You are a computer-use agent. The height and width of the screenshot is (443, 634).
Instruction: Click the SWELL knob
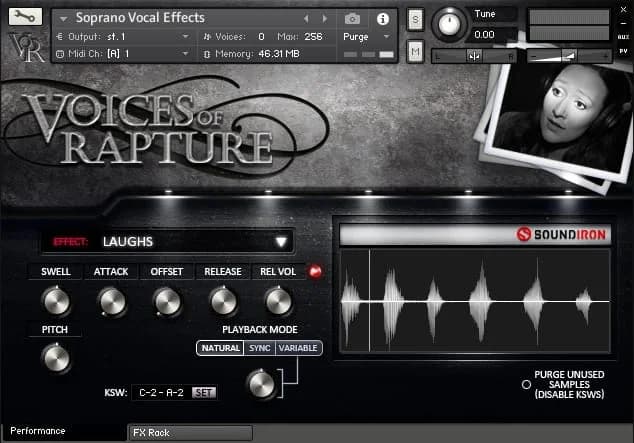[56, 302]
